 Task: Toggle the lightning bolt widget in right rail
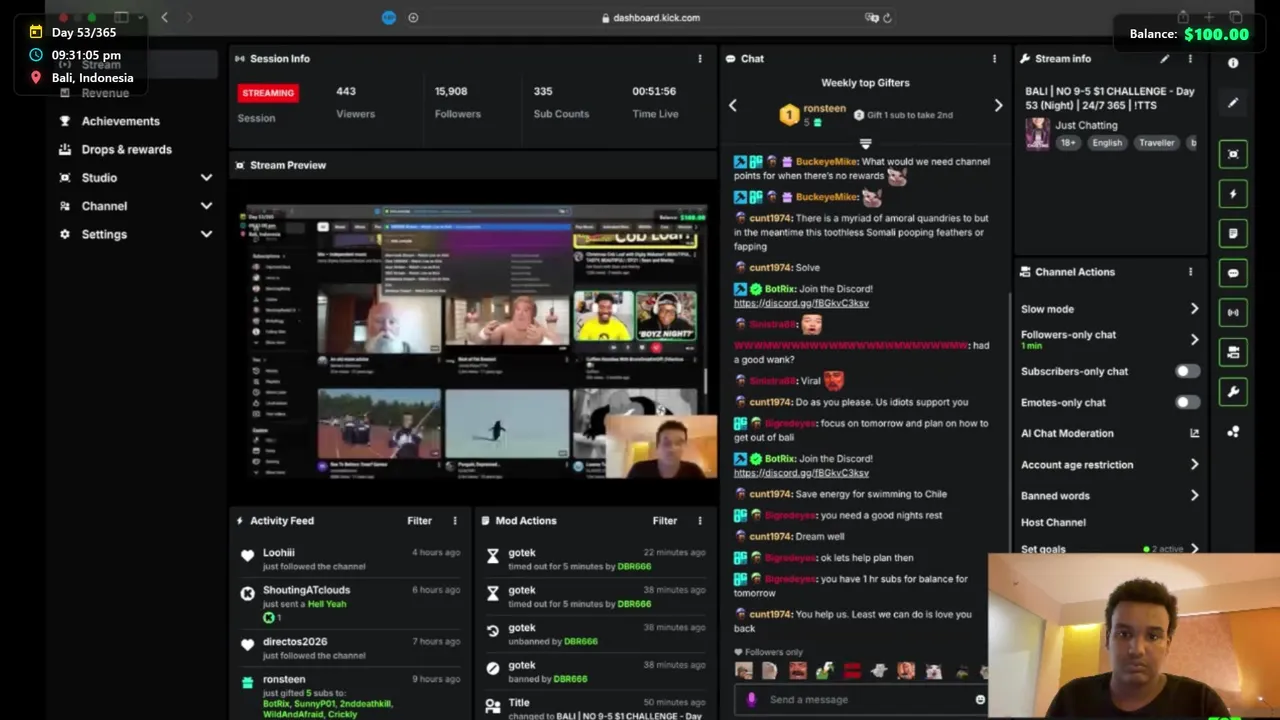click(x=1233, y=194)
